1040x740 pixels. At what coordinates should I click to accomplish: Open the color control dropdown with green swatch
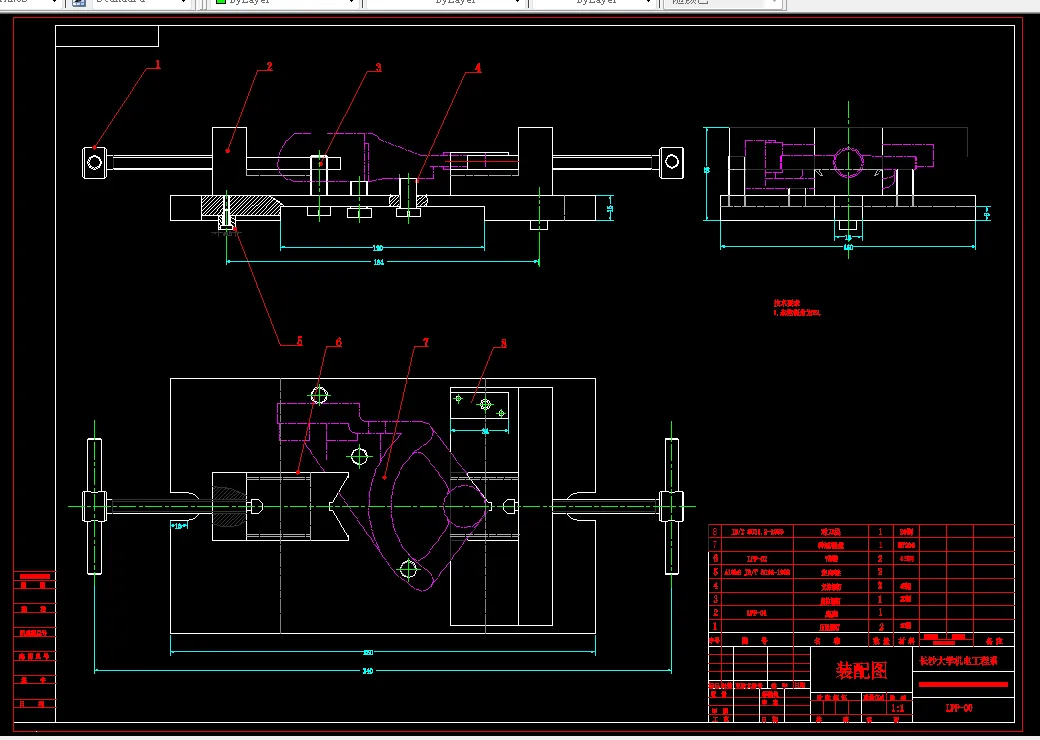point(285,2)
